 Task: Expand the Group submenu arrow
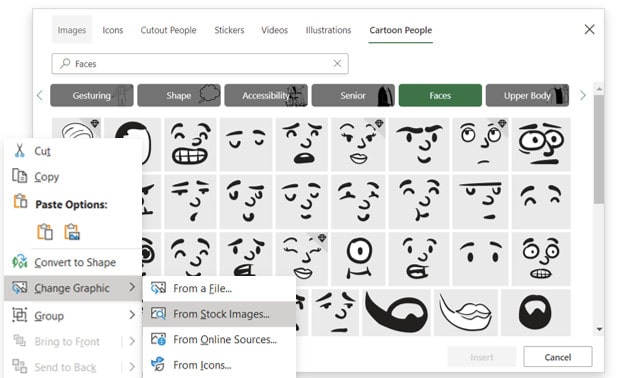click(x=132, y=315)
